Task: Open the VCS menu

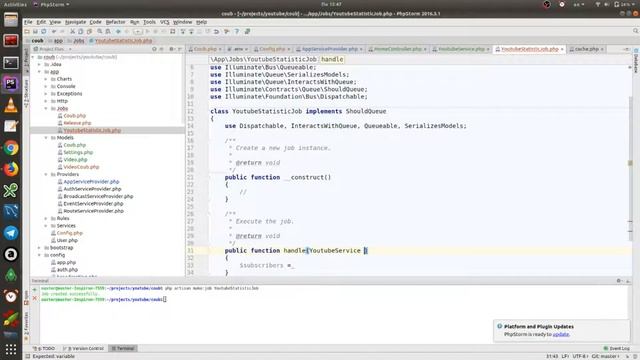Action: pyautogui.click(x=164, y=22)
